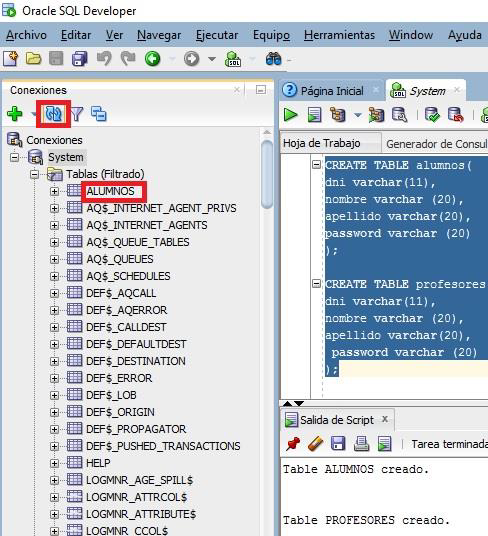The image size is (488, 536).
Task: Open the Ejecutar menu
Action: click(217, 35)
